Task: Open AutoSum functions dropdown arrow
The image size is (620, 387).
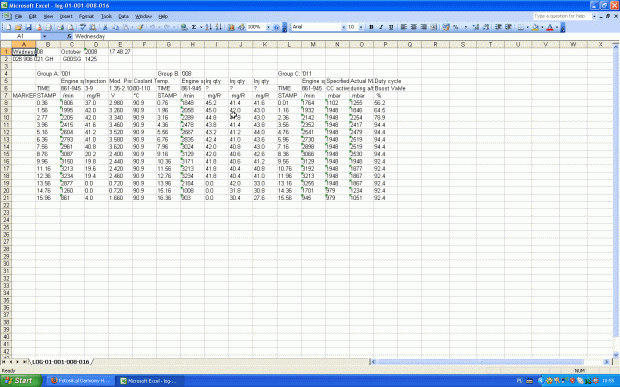Action: tap(200, 27)
